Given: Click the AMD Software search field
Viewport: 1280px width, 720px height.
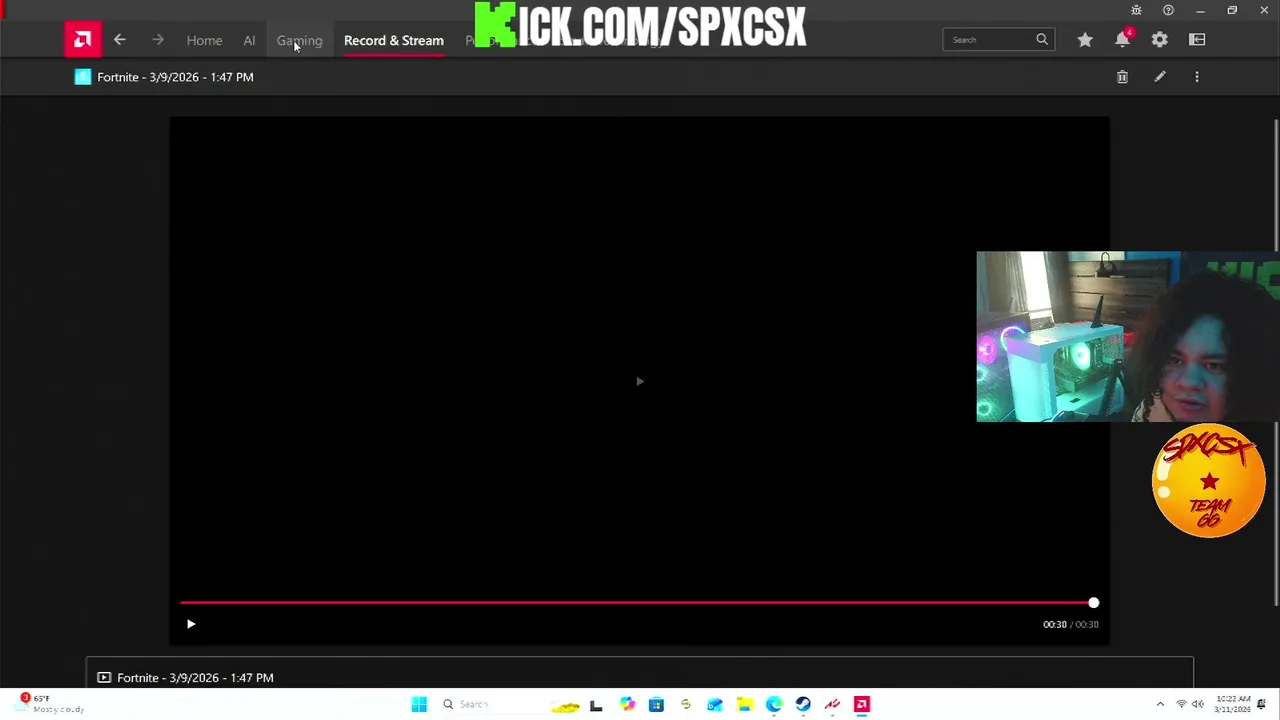Looking at the screenshot, I should [998, 40].
